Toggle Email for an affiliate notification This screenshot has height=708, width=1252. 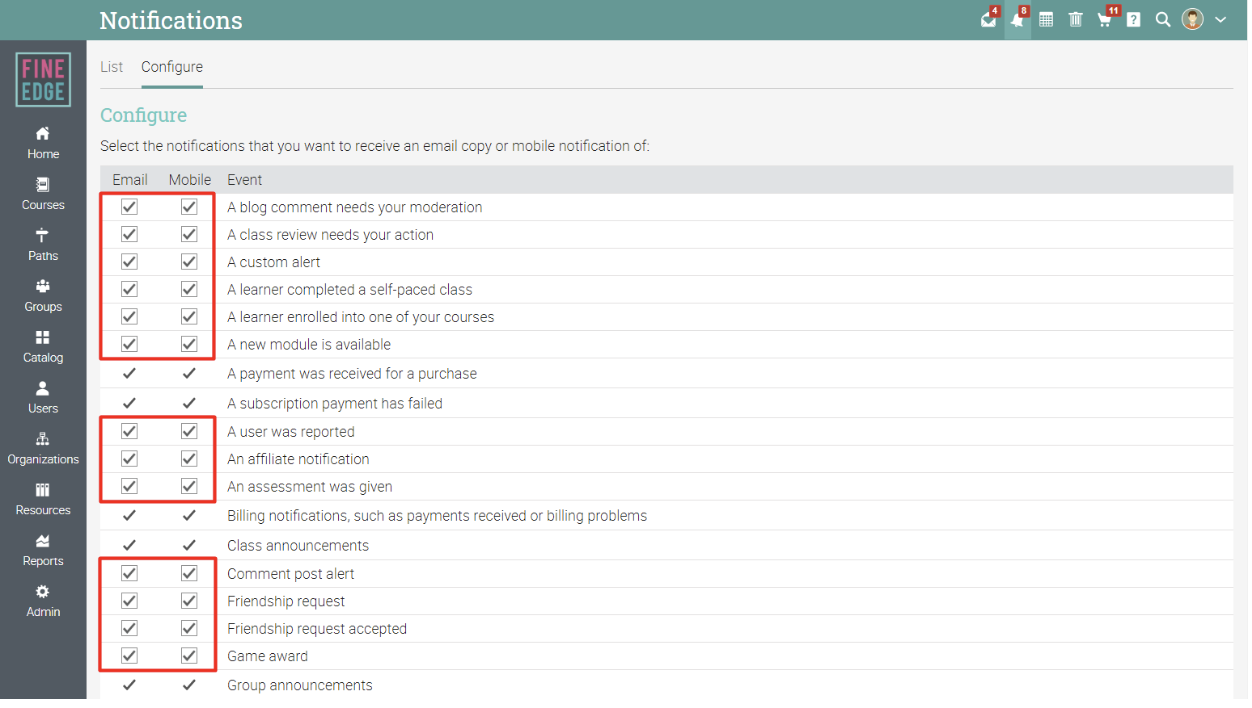point(129,459)
